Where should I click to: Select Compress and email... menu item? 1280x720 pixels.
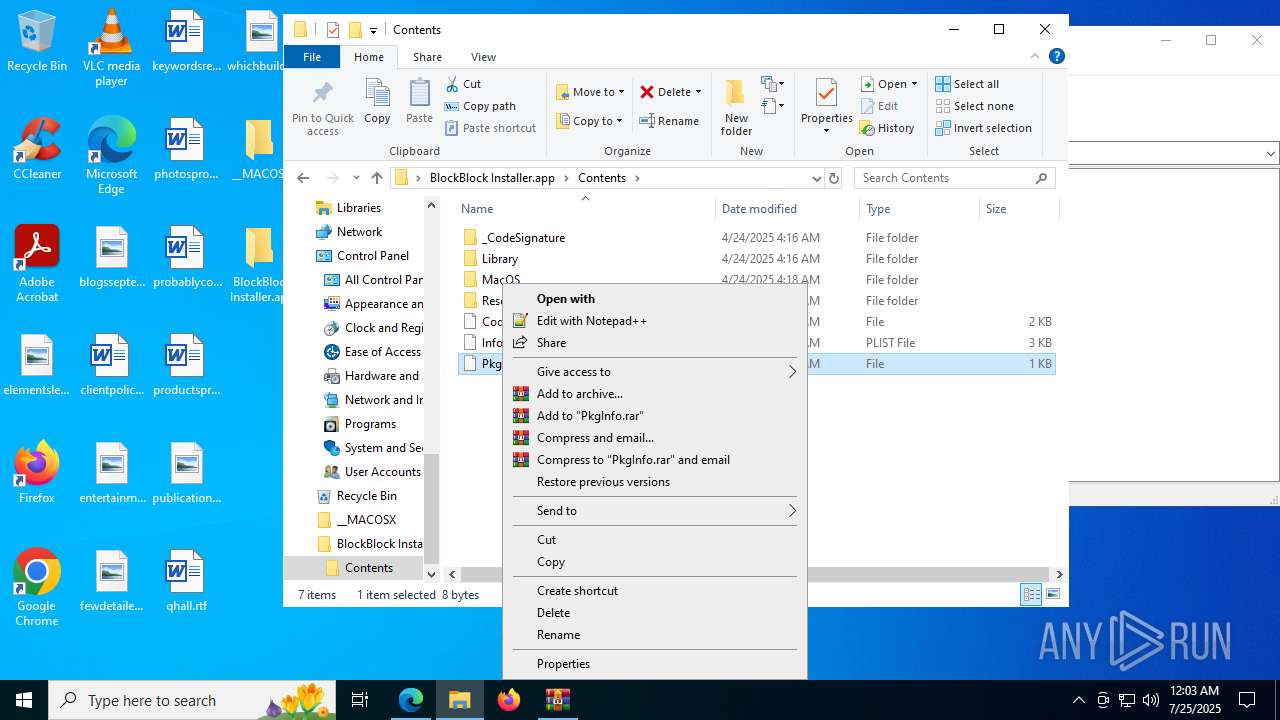tap(655, 438)
